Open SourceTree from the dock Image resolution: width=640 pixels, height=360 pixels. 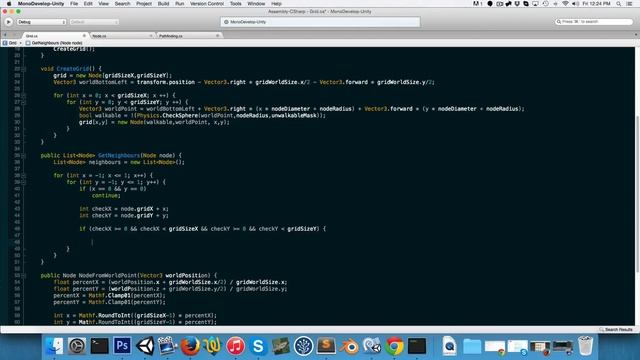(303, 346)
